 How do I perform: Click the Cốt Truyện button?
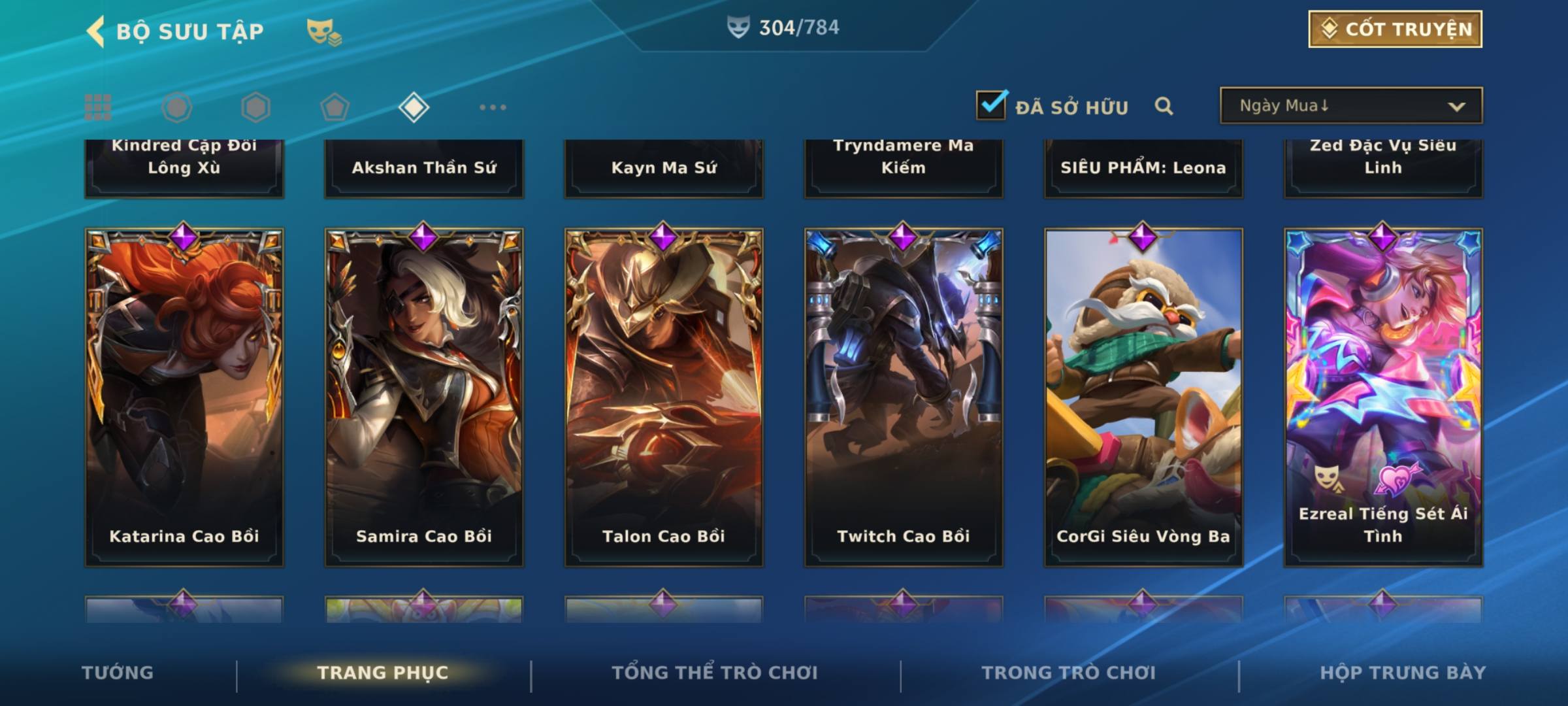(1395, 29)
